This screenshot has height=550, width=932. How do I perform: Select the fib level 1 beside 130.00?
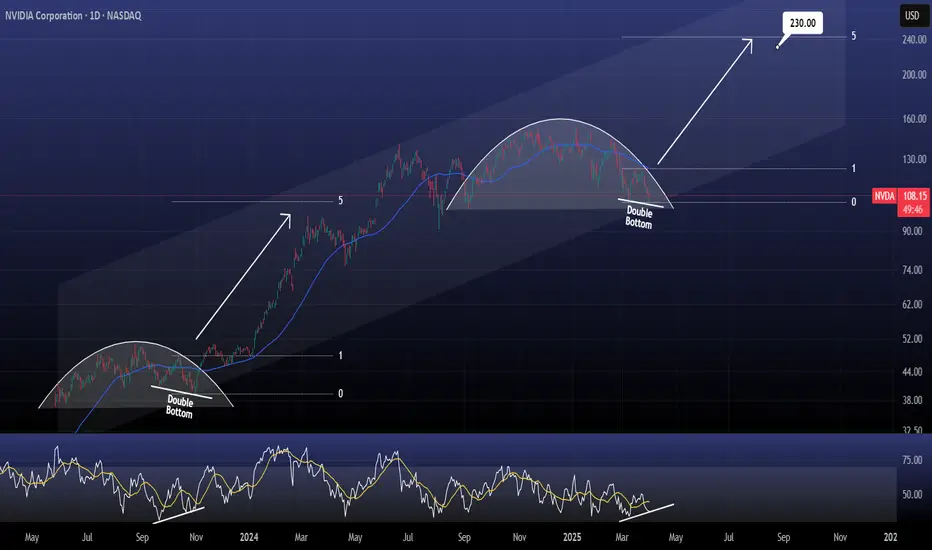coord(854,169)
